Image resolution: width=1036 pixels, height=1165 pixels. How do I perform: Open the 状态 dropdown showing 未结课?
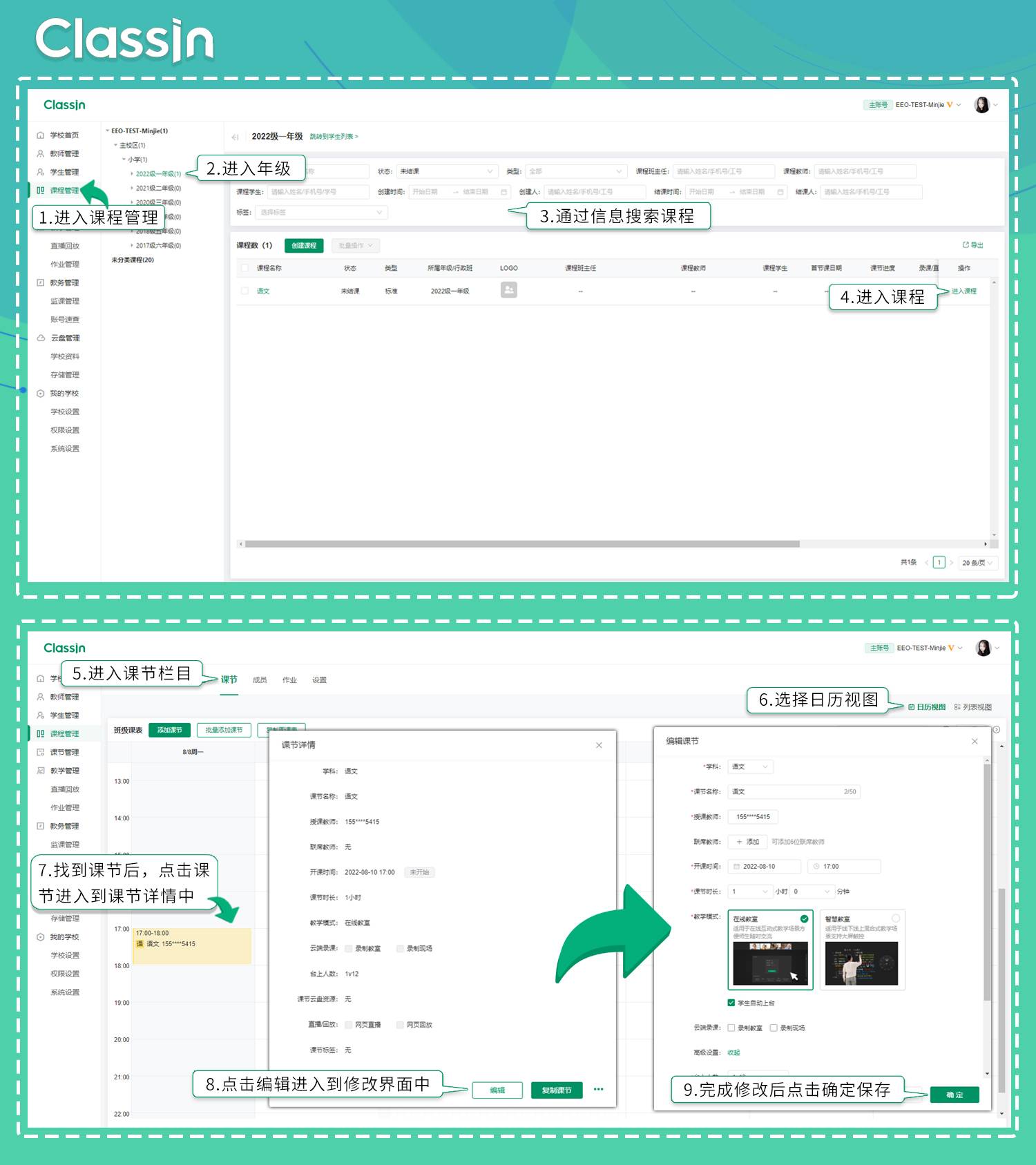(x=447, y=171)
